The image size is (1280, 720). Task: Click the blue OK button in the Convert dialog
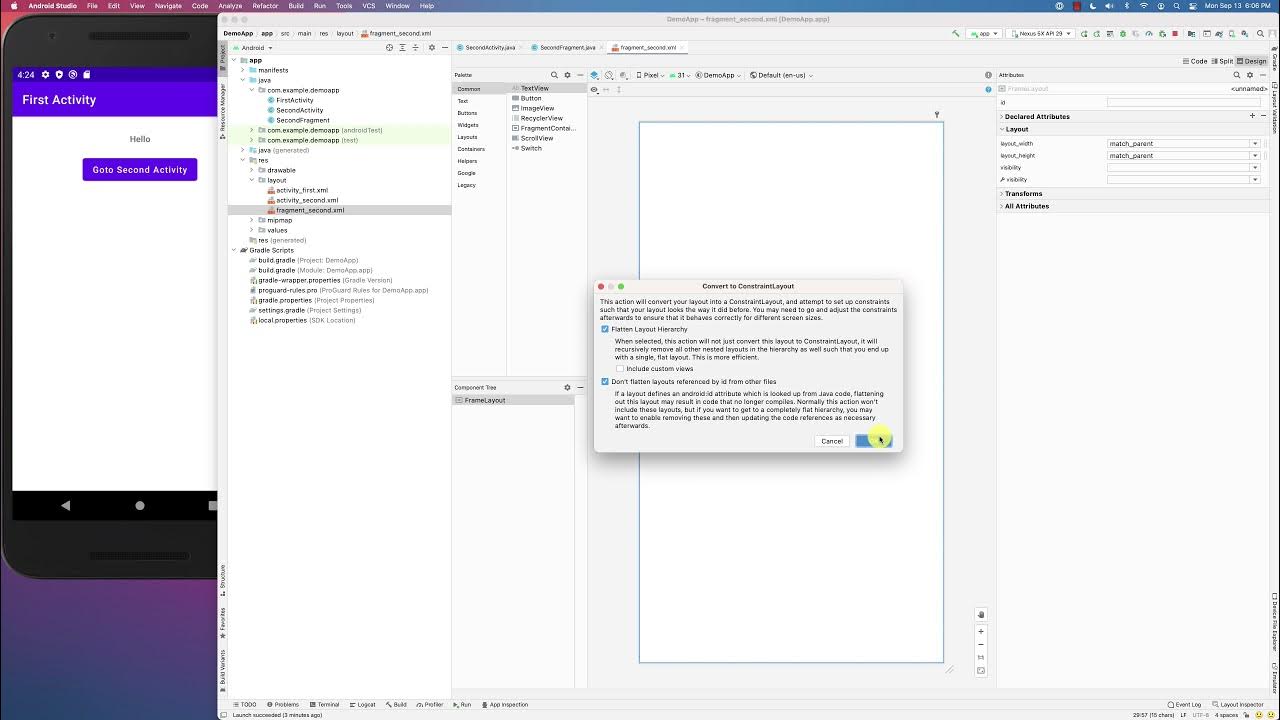(873, 441)
